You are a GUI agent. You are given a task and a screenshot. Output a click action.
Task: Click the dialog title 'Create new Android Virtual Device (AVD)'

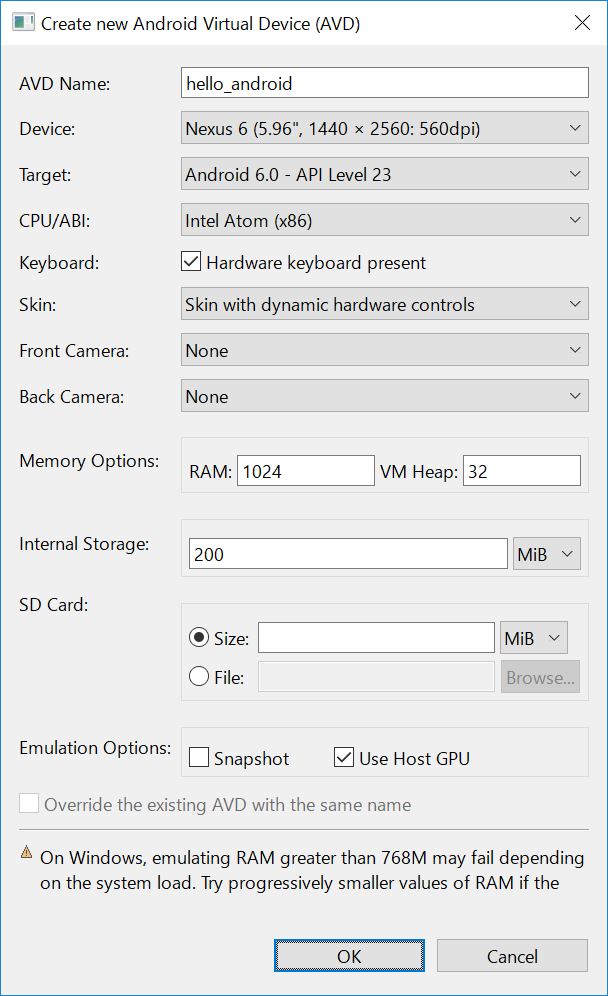(x=201, y=24)
